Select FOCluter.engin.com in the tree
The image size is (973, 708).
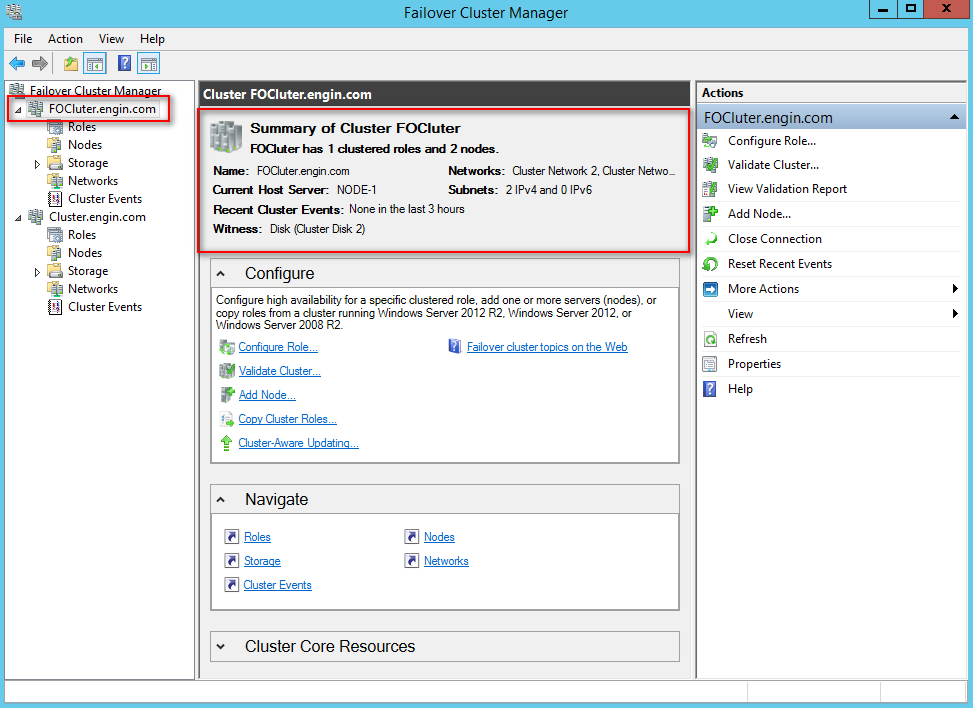click(102, 109)
